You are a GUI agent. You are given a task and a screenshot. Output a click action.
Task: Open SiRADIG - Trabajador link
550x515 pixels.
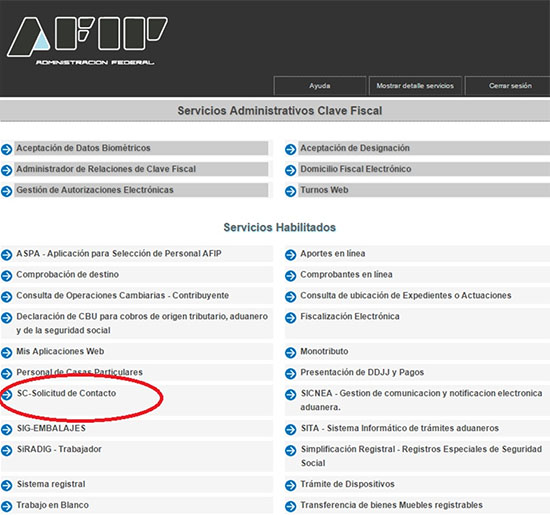click(59, 449)
